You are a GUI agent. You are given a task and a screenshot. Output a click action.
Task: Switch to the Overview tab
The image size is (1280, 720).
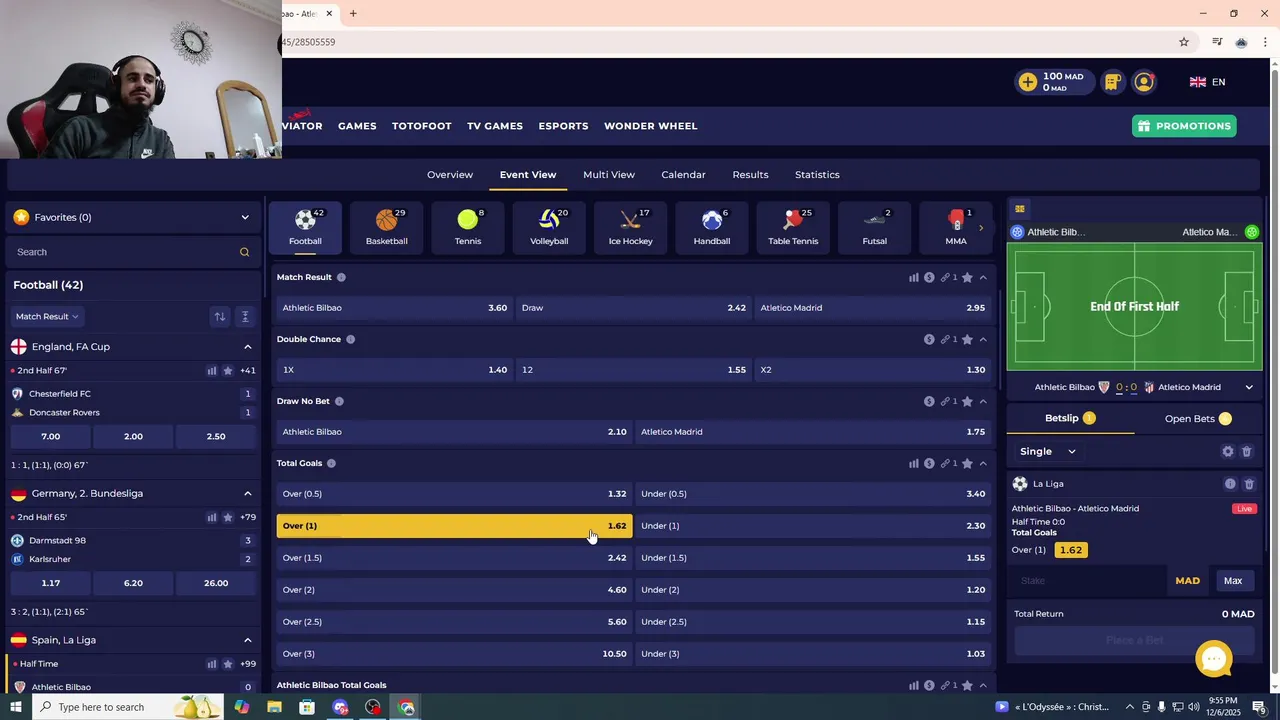tap(450, 174)
